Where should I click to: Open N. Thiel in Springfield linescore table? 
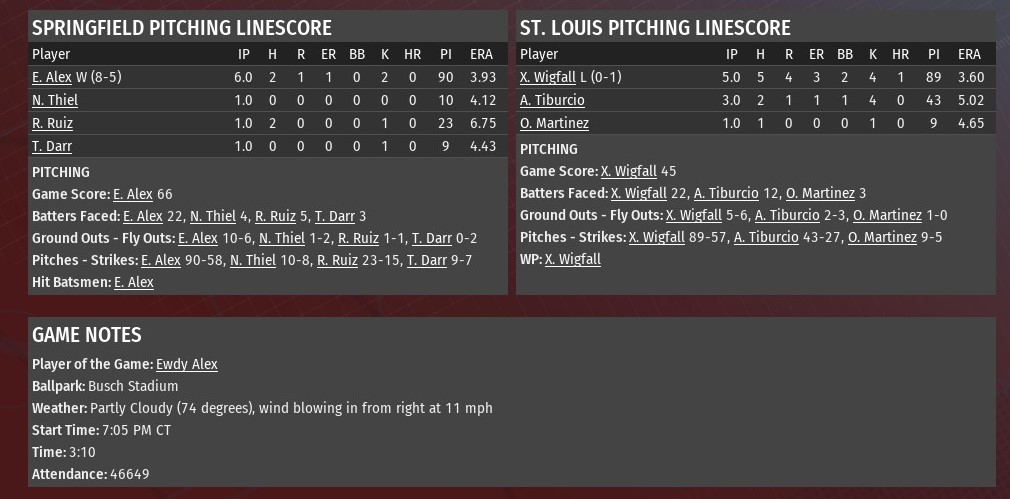click(x=55, y=100)
